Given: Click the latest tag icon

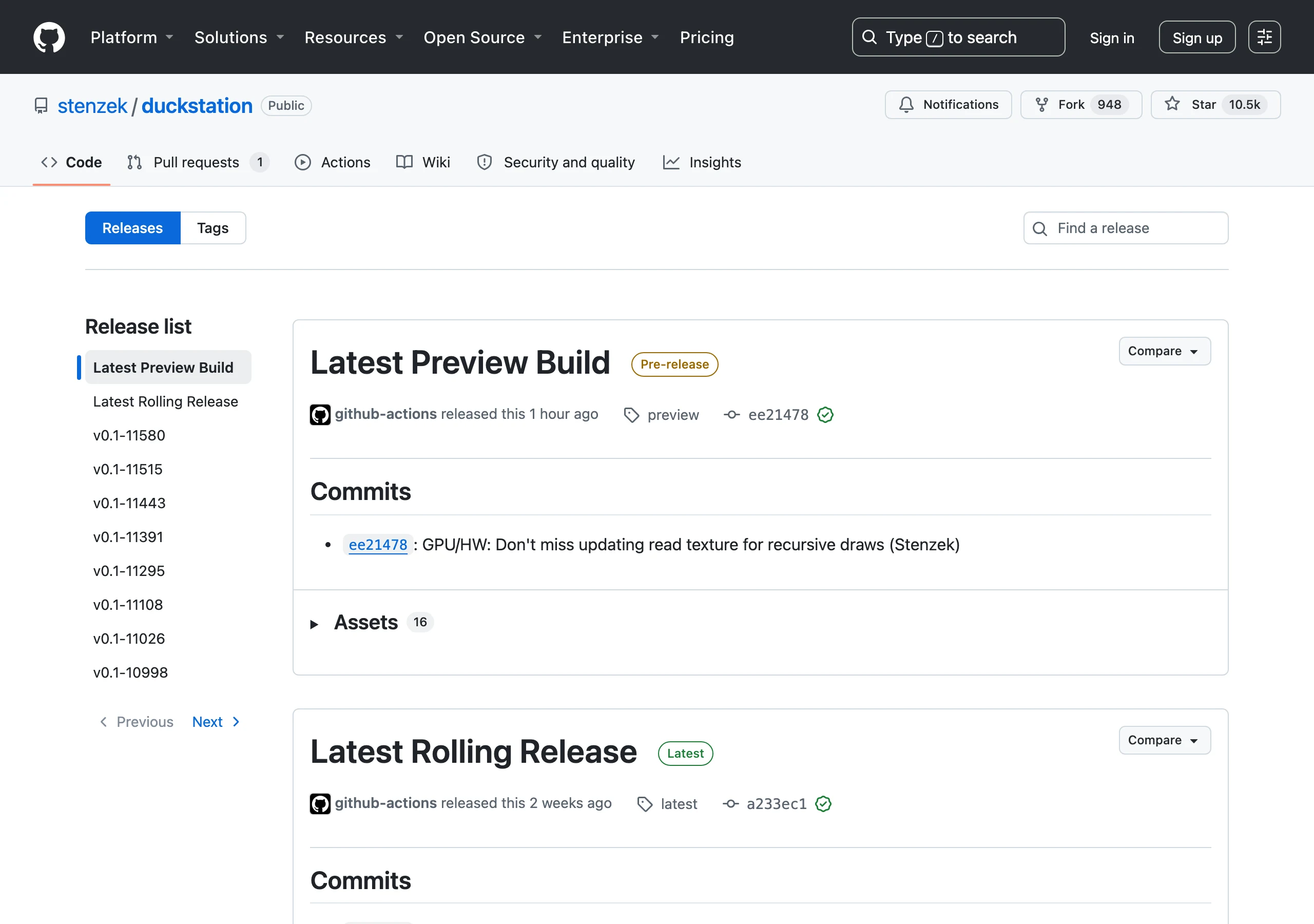Looking at the screenshot, I should pos(645,804).
